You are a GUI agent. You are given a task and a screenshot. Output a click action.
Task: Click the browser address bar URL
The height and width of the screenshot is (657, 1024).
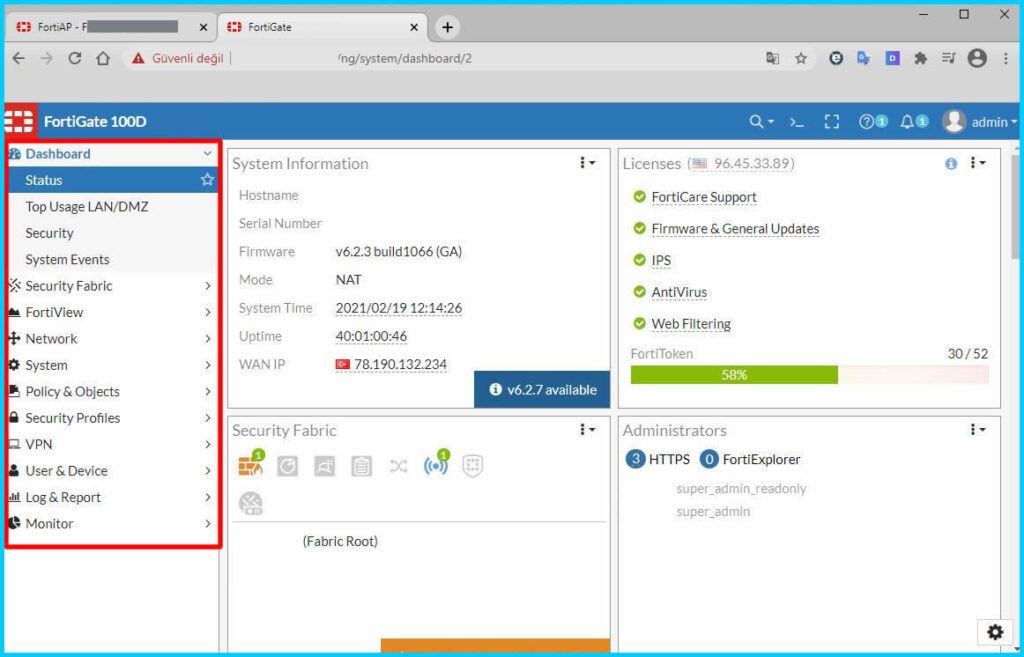point(405,59)
